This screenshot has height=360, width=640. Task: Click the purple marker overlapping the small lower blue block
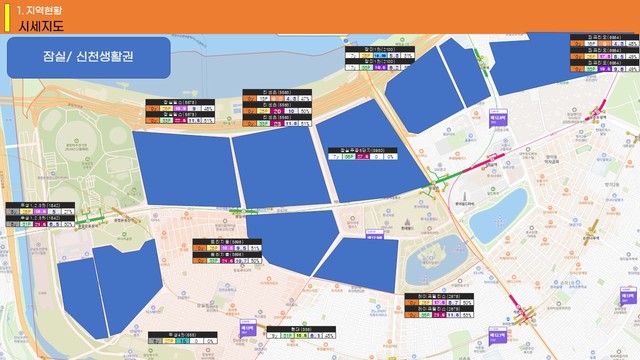[x=374, y=234]
